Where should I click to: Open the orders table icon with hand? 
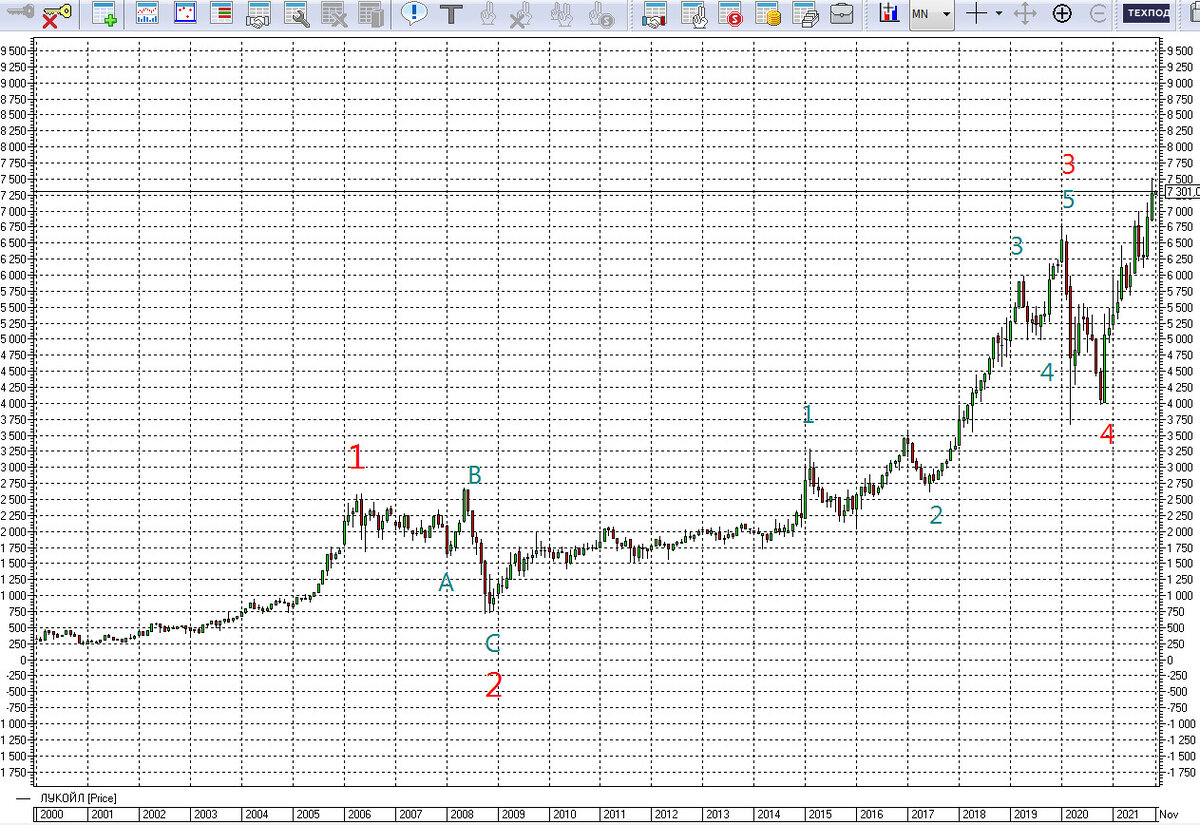[694, 14]
